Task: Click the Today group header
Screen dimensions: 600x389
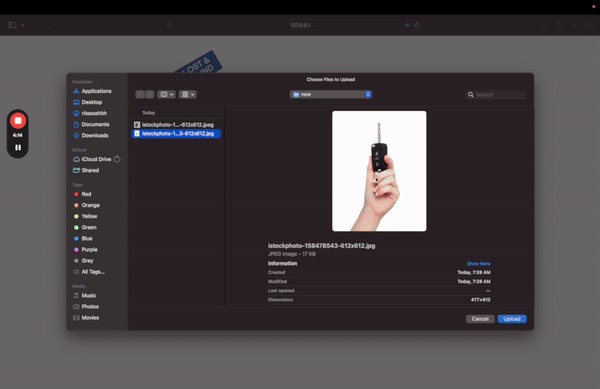Action: point(148,113)
